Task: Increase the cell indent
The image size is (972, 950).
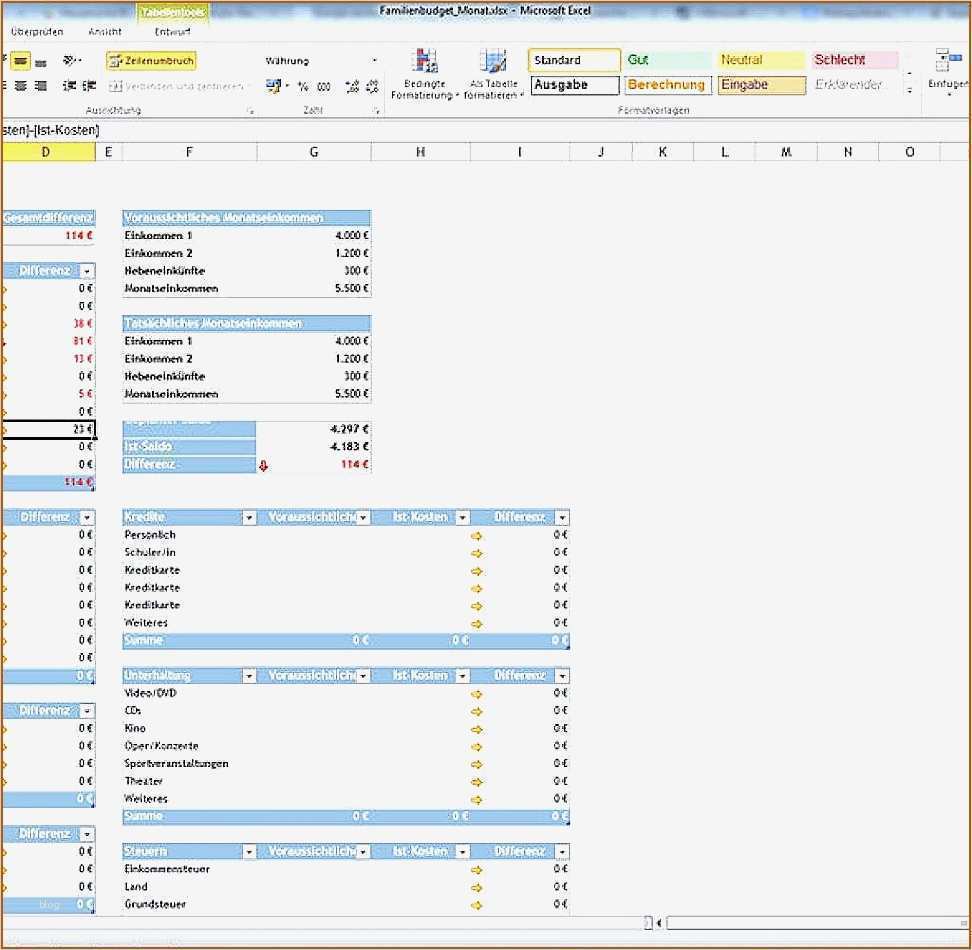Action: coord(89,86)
